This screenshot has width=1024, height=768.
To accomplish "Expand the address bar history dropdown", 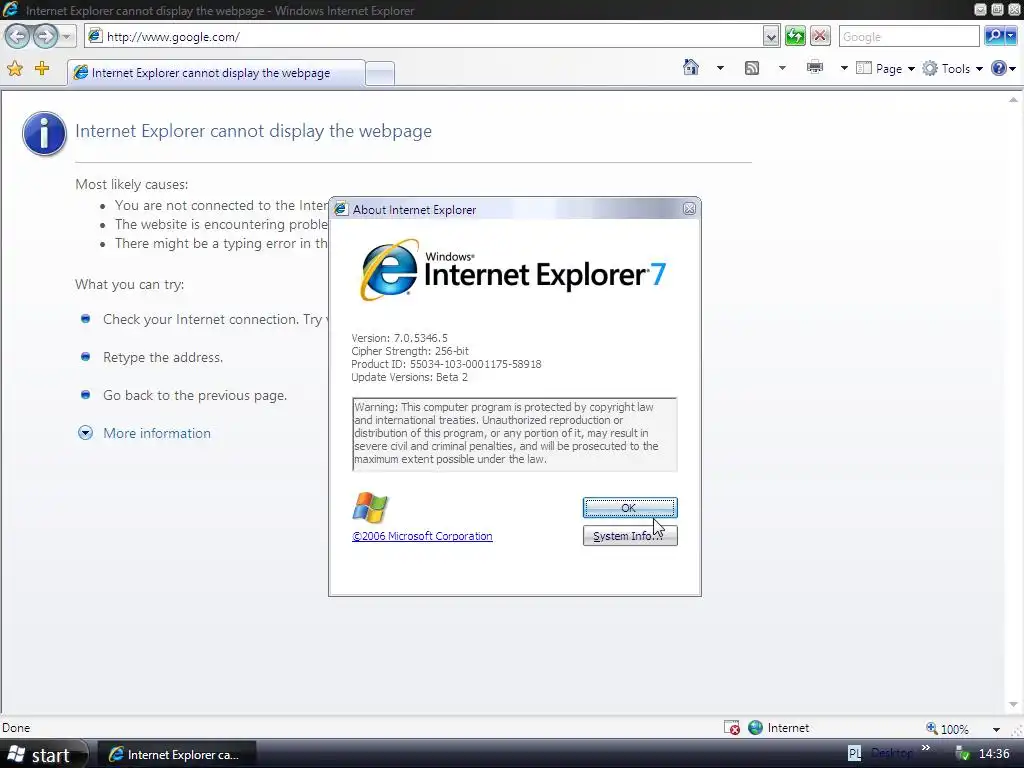I will (771, 37).
